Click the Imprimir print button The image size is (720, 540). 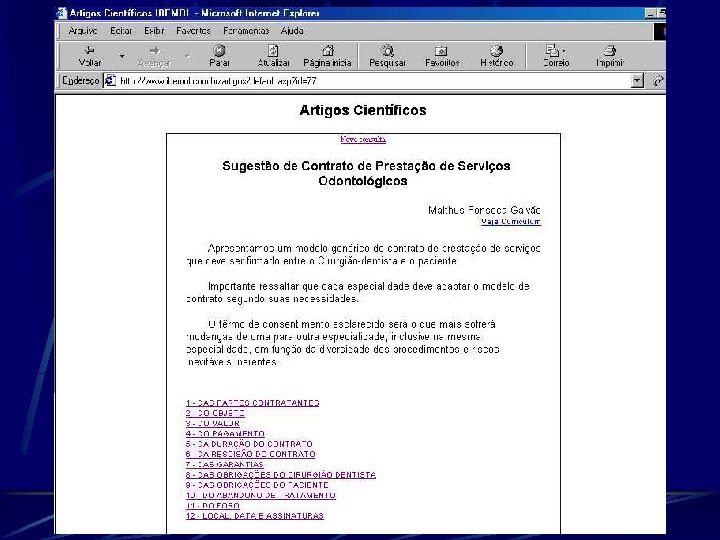(610, 56)
